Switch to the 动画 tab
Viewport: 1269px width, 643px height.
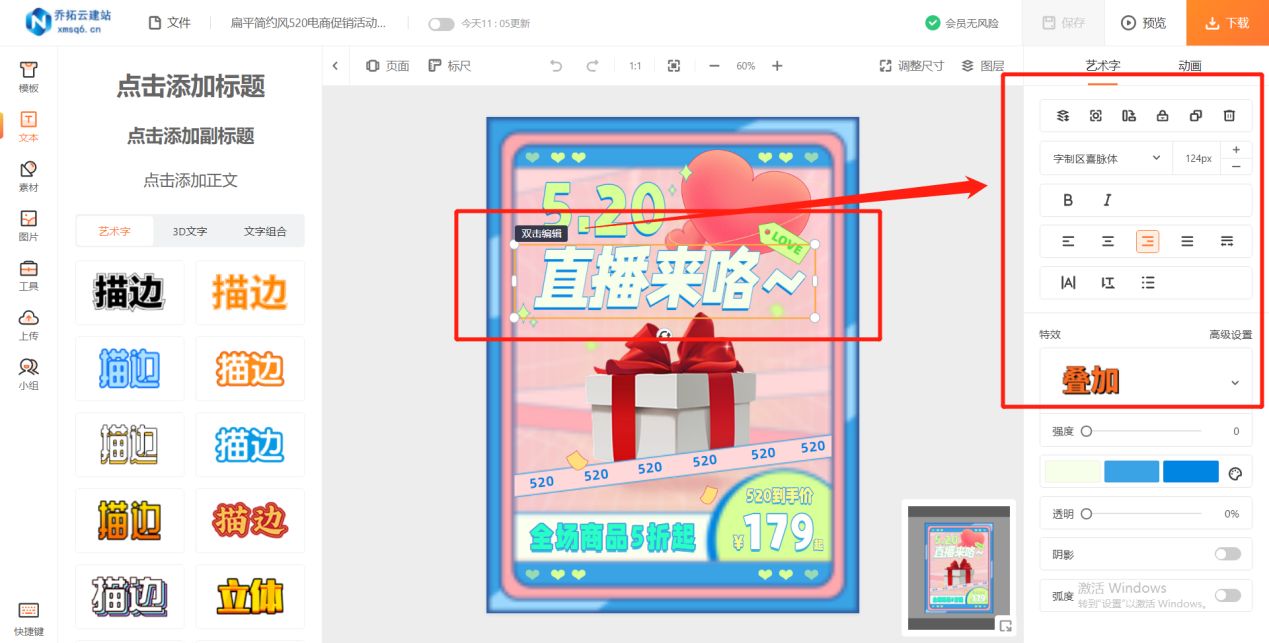click(1188, 66)
